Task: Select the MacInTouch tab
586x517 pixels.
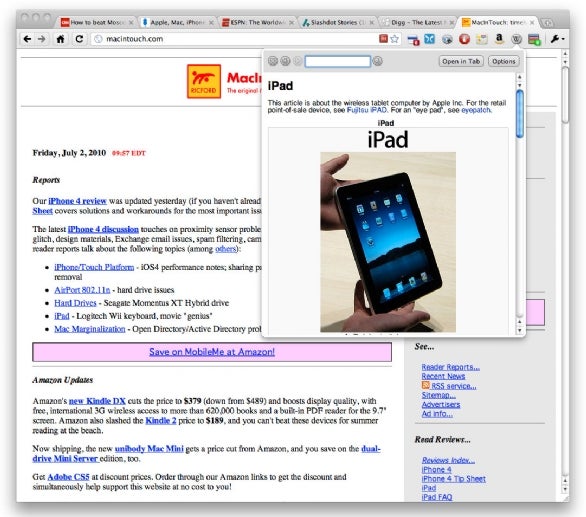Action: point(497,23)
